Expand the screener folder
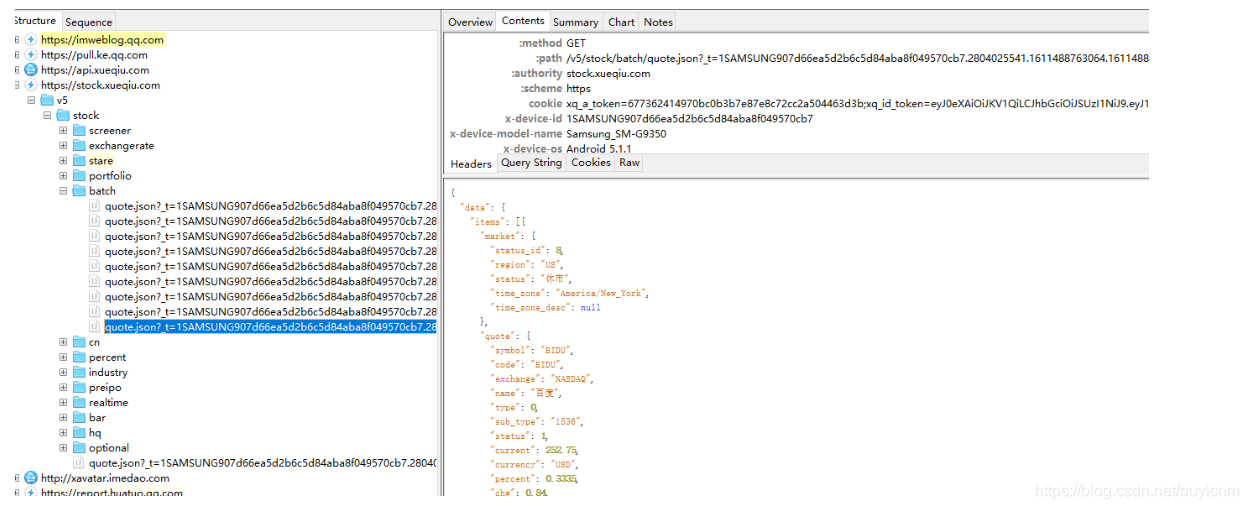The width and height of the screenshot is (1249, 509). pyautogui.click(x=63, y=131)
